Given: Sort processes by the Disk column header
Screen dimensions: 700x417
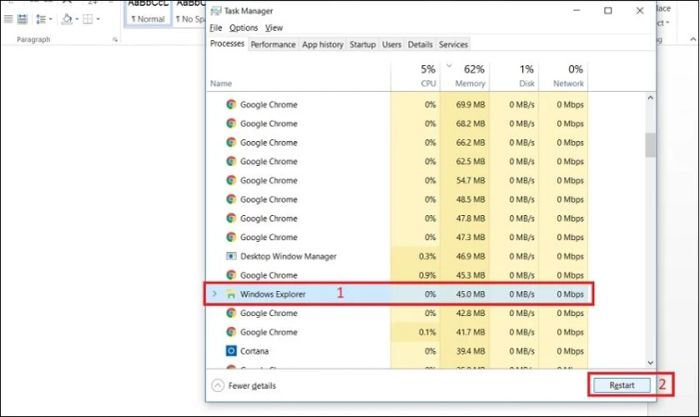Looking at the screenshot, I should point(527,83).
